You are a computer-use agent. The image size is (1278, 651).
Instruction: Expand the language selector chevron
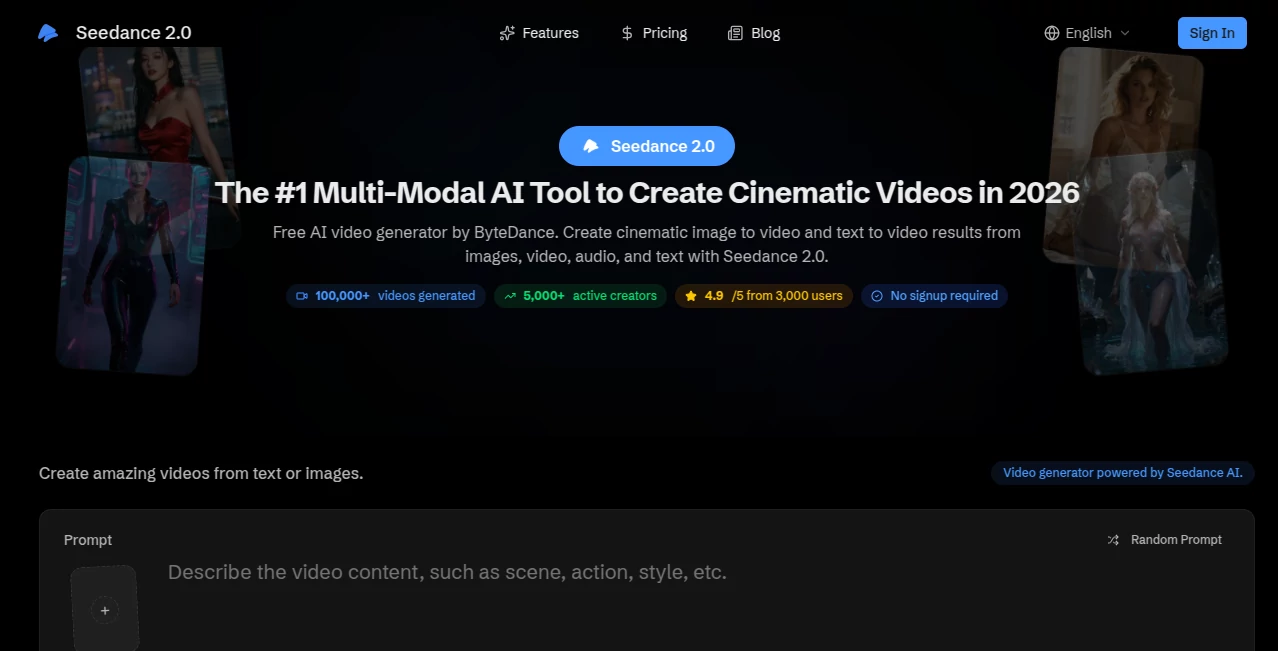pyautogui.click(x=1124, y=33)
